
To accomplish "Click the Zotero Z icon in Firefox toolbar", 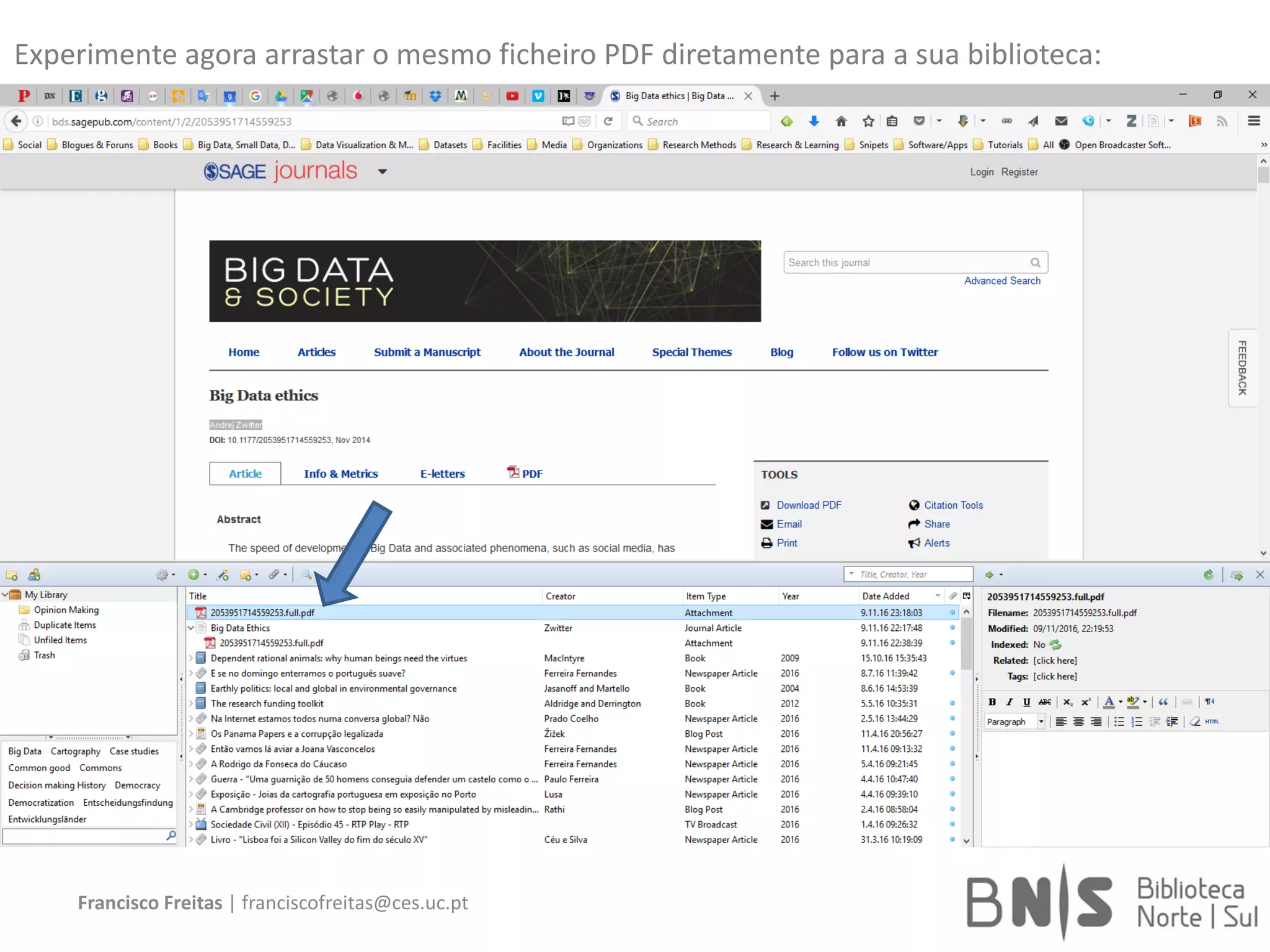I will click(x=1132, y=121).
